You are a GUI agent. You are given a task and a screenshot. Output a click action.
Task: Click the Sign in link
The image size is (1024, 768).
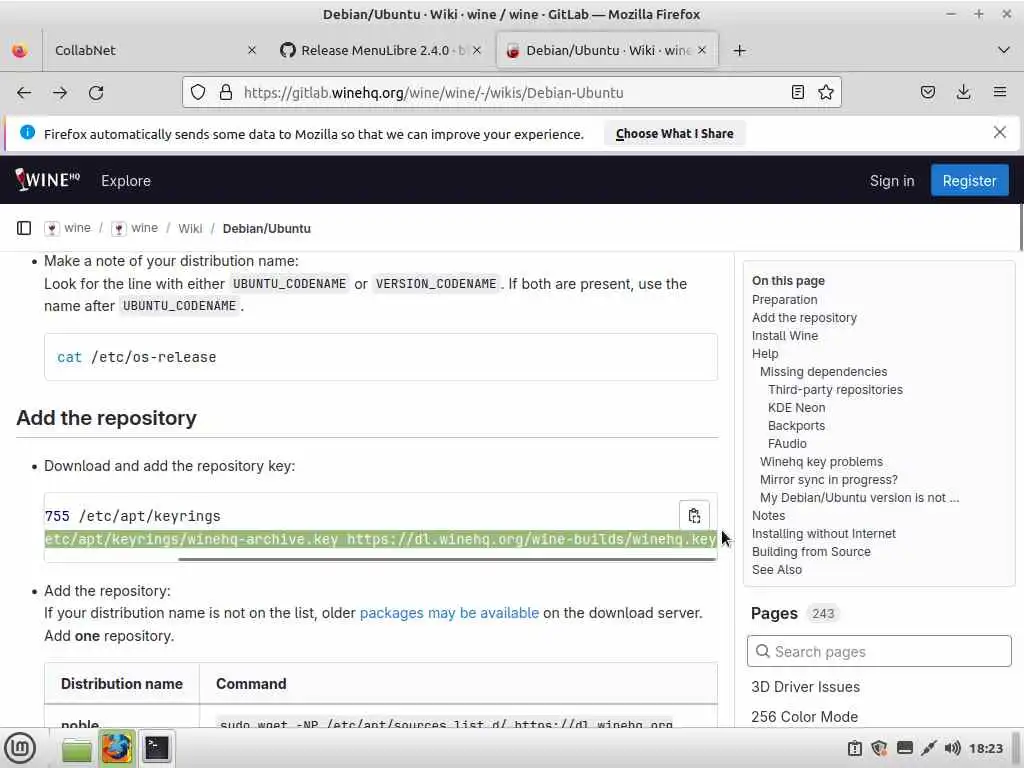click(892, 181)
